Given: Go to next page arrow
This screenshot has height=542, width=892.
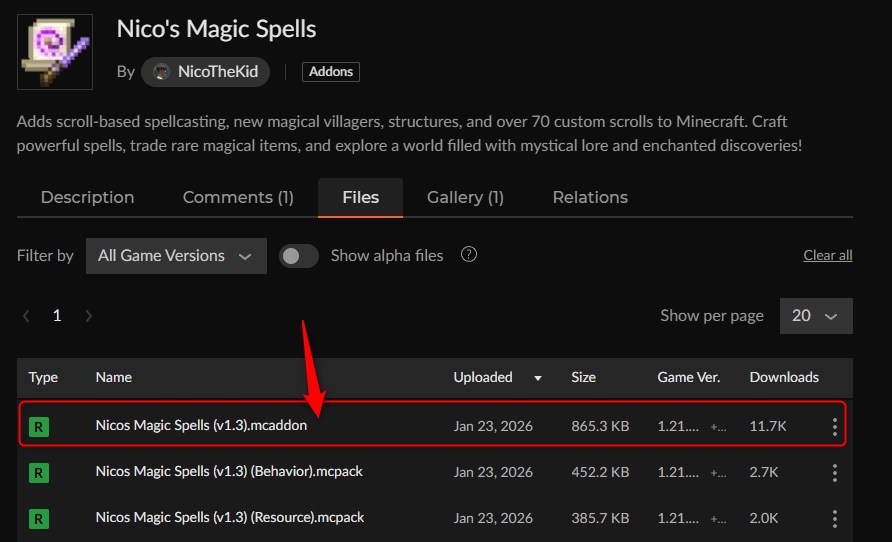Looking at the screenshot, I should coord(88,316).
